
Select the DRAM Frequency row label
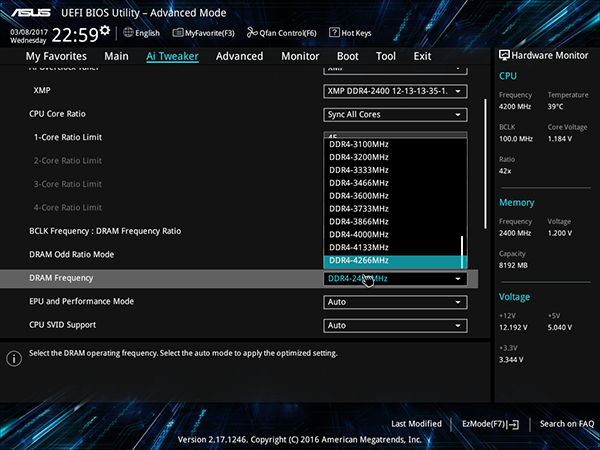click(x=61, y=278)
